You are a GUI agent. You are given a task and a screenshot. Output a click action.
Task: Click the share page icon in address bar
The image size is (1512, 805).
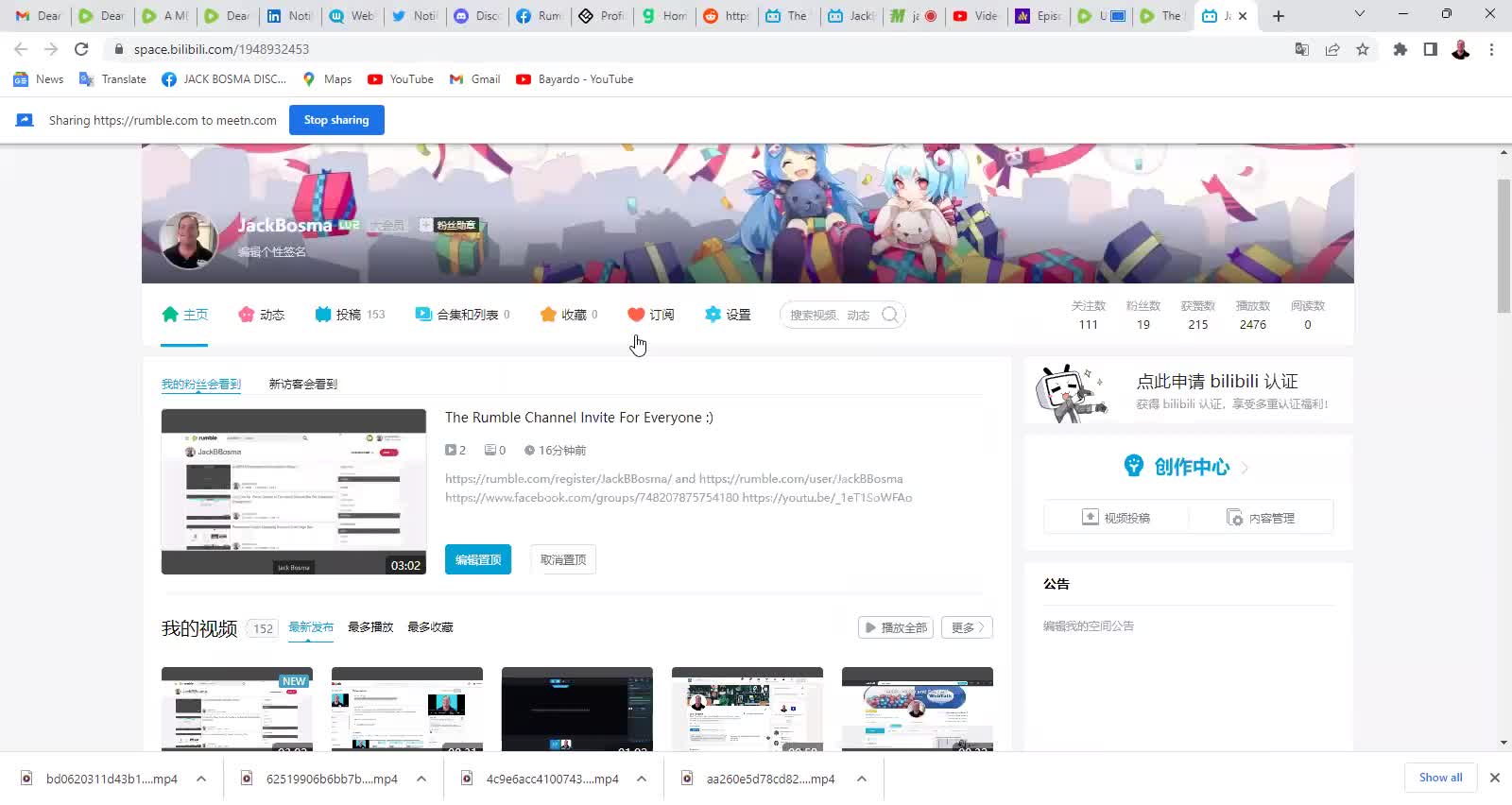point(1332,49)
